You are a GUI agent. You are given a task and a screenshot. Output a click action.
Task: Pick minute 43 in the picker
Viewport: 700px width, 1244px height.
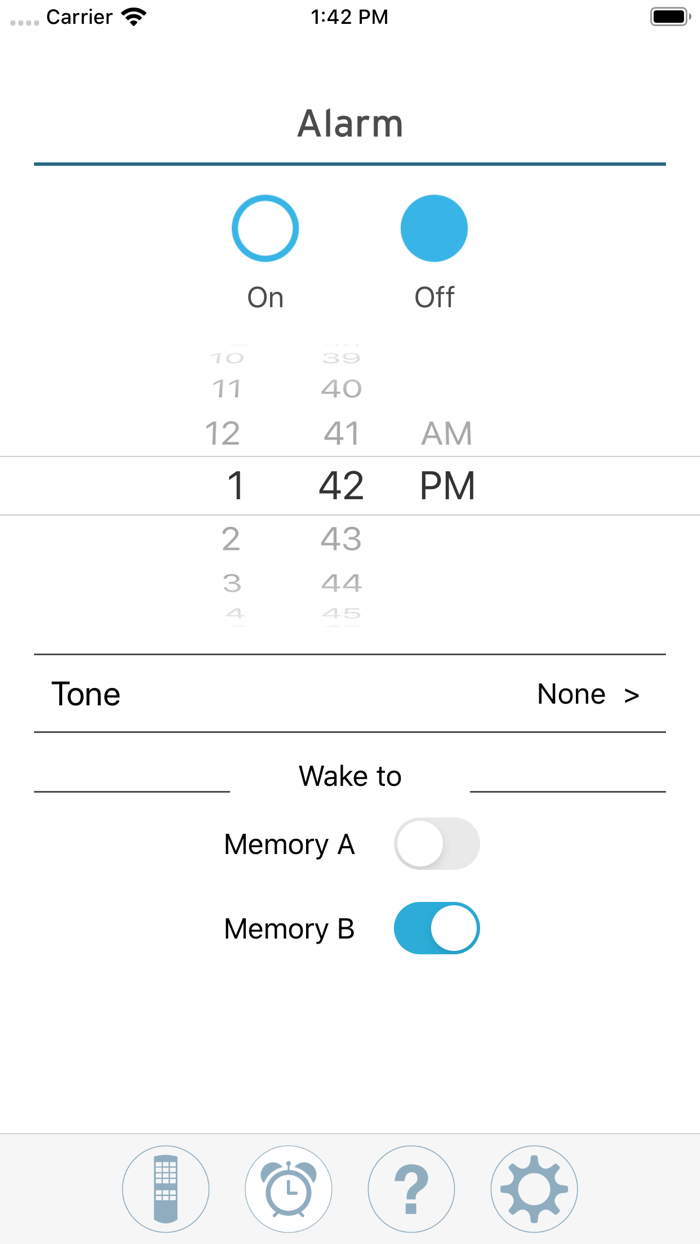(341, 539)
